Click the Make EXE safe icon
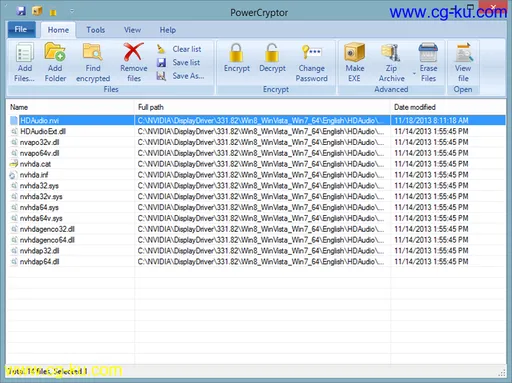 click(x=354, y=52)
